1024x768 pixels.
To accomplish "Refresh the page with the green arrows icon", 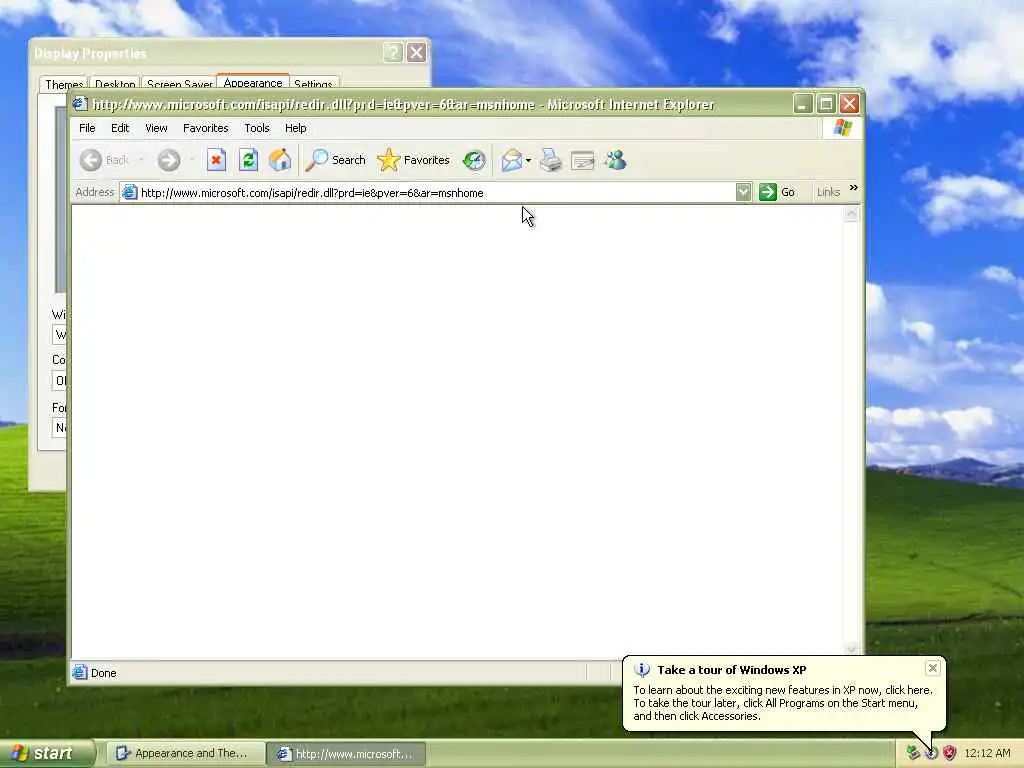I will (248, 160).
